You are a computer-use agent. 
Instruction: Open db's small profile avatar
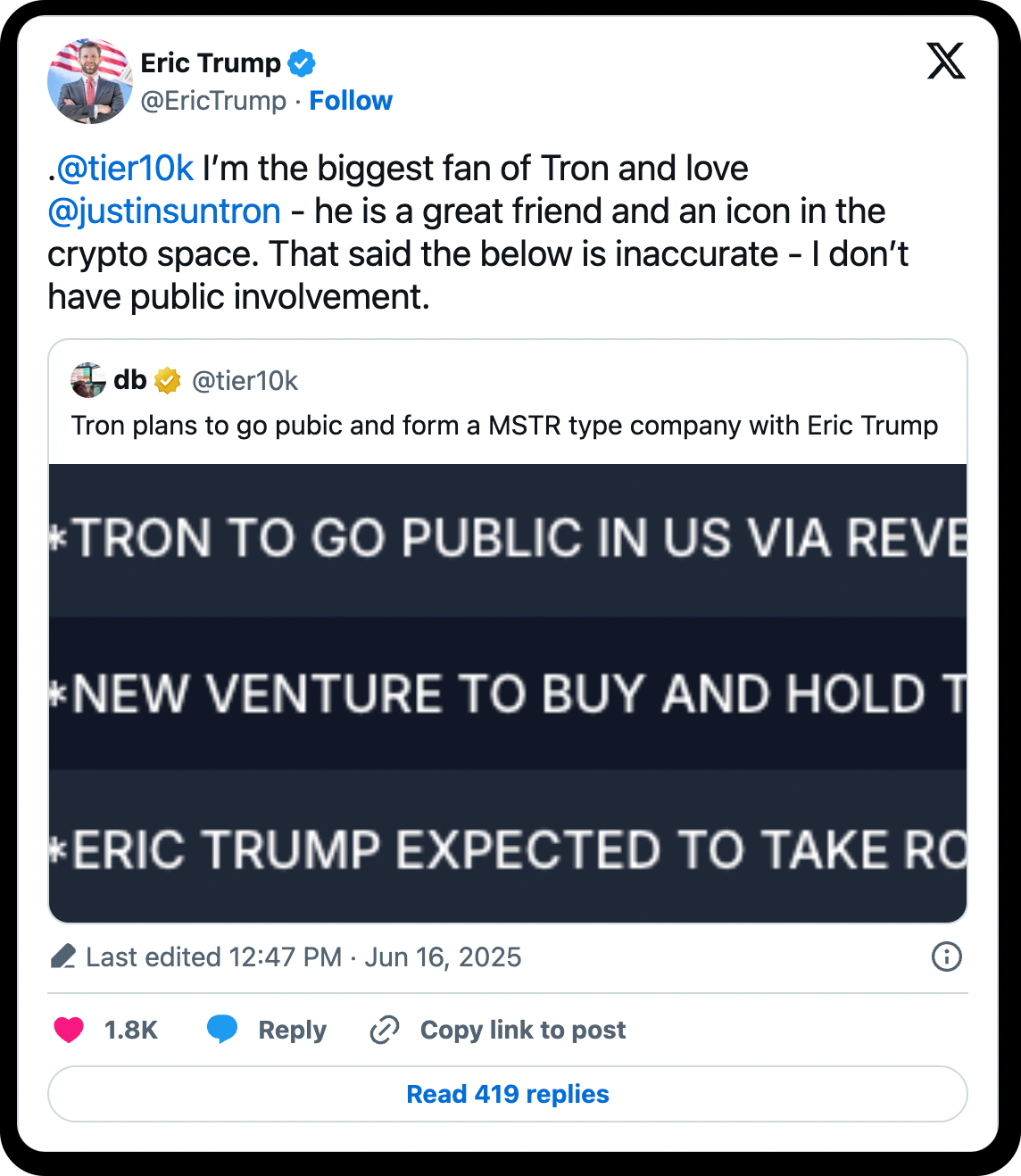(88, 381)
